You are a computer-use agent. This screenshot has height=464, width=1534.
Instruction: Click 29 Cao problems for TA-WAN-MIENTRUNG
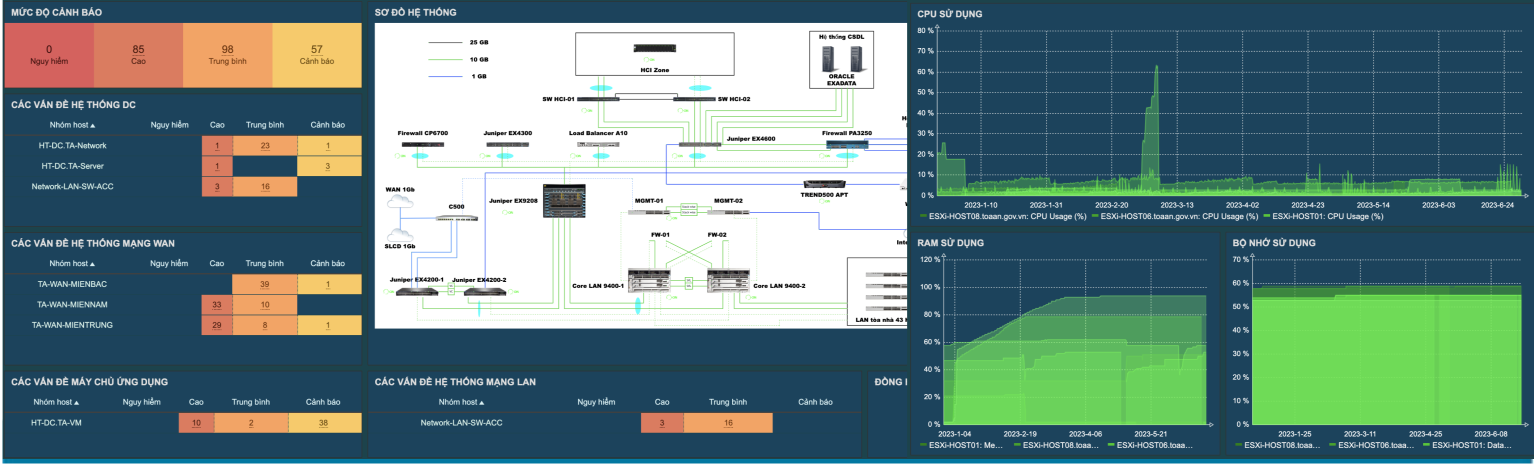[217, 325]
